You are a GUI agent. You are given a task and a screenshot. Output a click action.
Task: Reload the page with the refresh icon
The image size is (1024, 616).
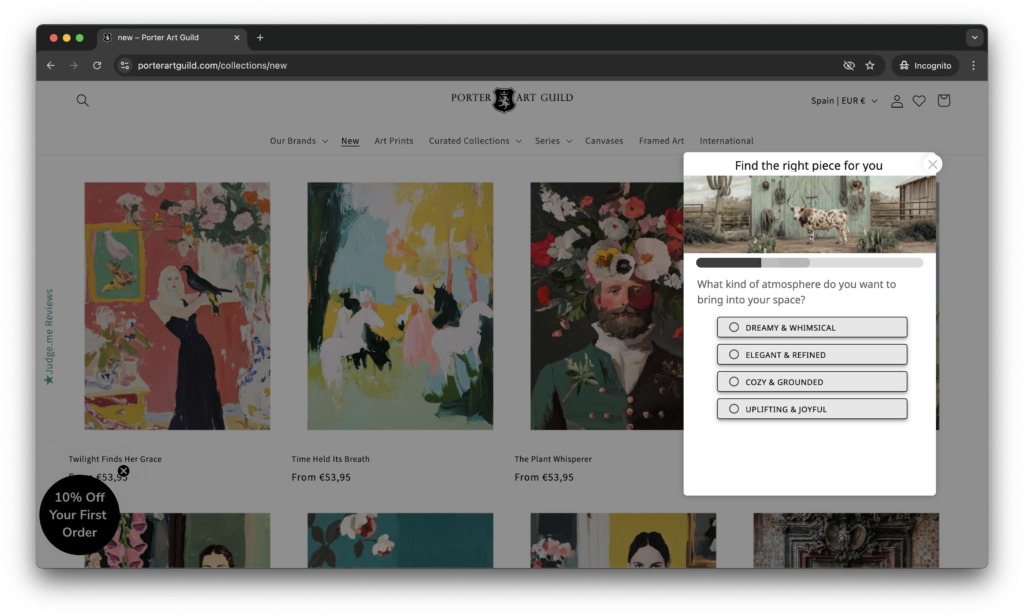pyautogui.click(x=96, y=64)
